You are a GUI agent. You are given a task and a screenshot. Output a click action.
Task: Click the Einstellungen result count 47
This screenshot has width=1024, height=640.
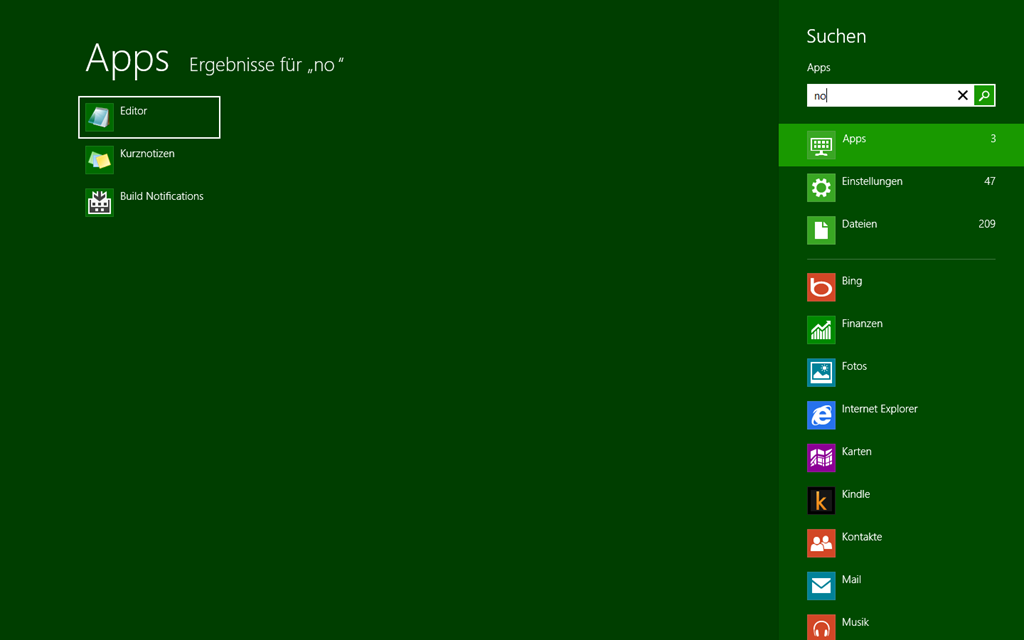click(989, 182)
